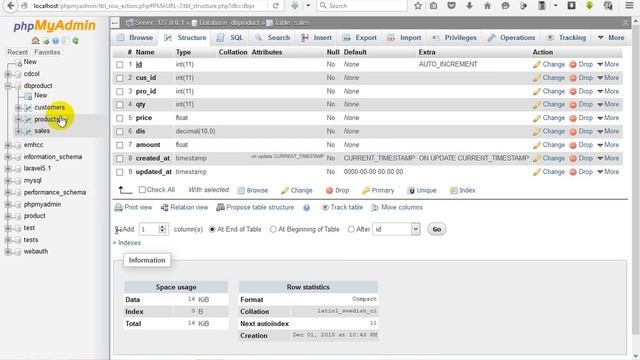Click the phpMyAdmin home icon
Screen dimensions: 640x360
point(36,41)
